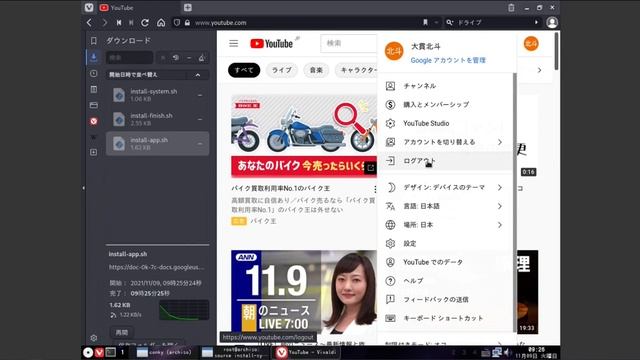Open the History panel
Image resolution: width=640 pixels, height=360 pixels.
pyautogui.click(x=93, y=73)
